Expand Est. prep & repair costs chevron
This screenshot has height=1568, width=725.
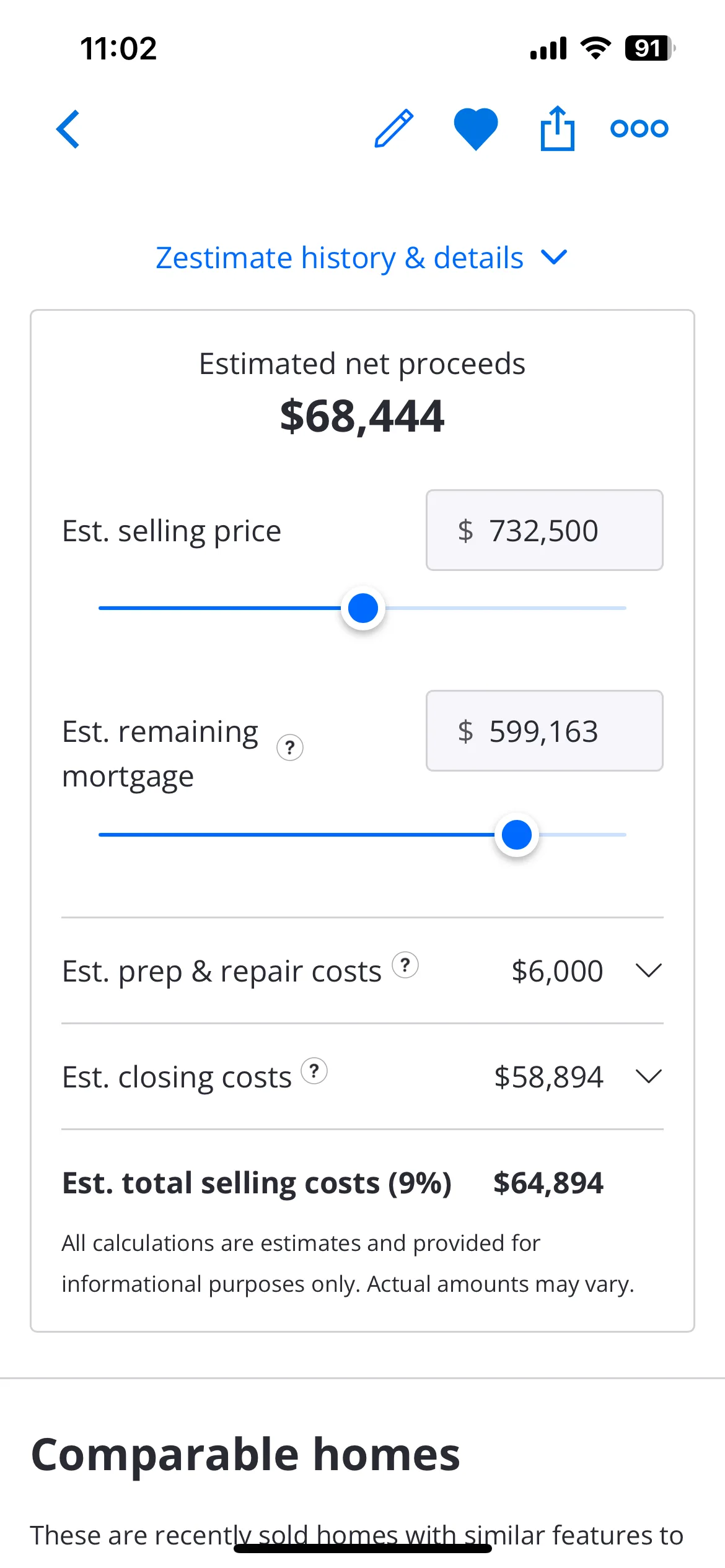click(649, 970)
